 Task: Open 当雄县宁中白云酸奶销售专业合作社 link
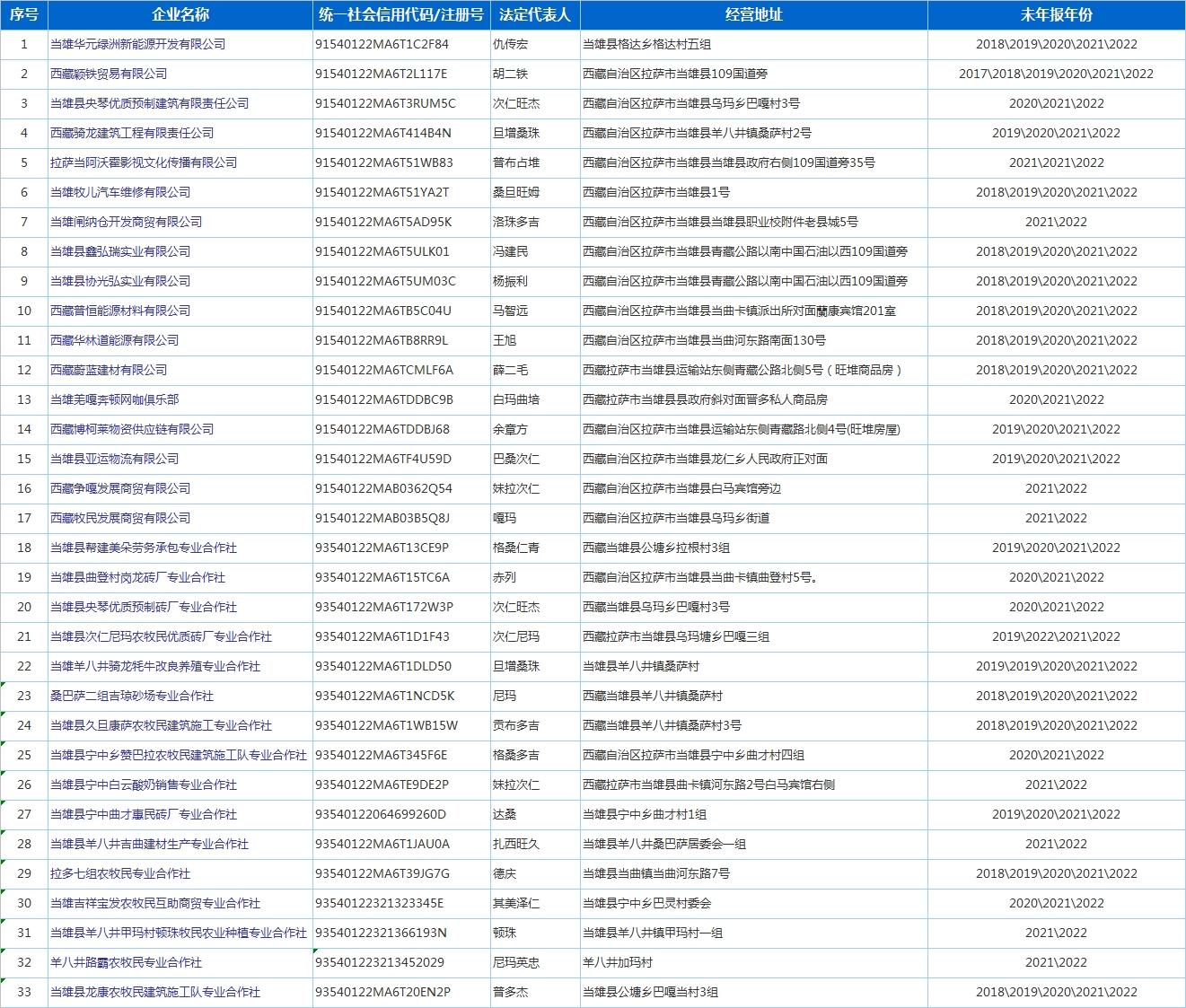144,784
